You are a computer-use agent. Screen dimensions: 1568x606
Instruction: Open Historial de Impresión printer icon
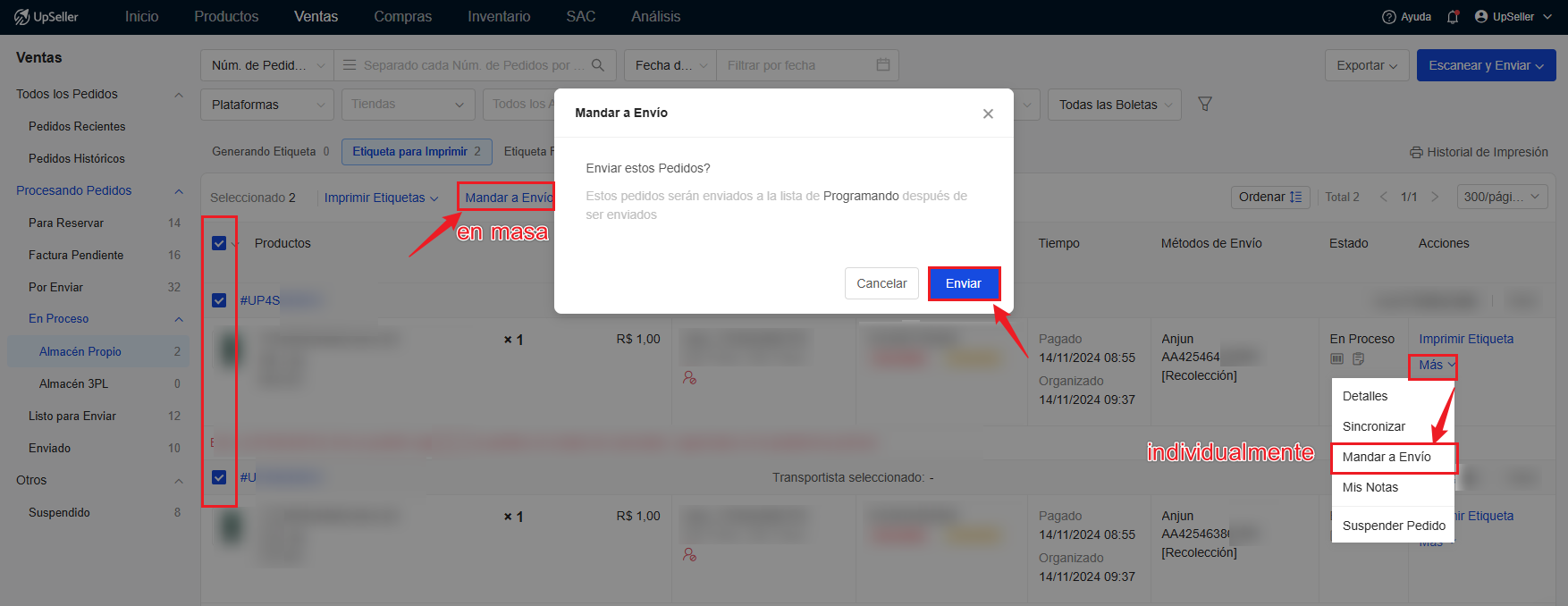pyautogui.click(x=1416, y=153)
